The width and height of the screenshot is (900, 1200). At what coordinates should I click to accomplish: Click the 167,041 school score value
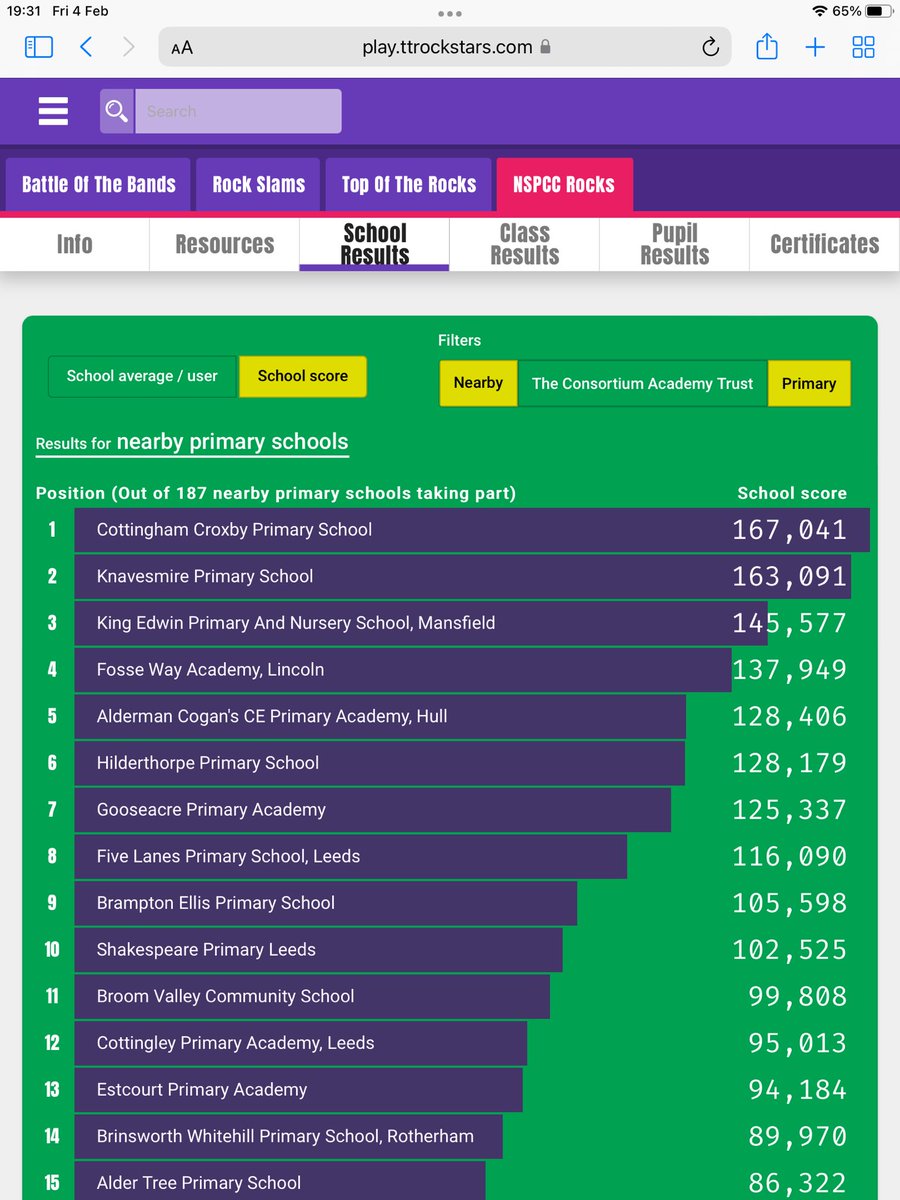[x=789, y=530]
